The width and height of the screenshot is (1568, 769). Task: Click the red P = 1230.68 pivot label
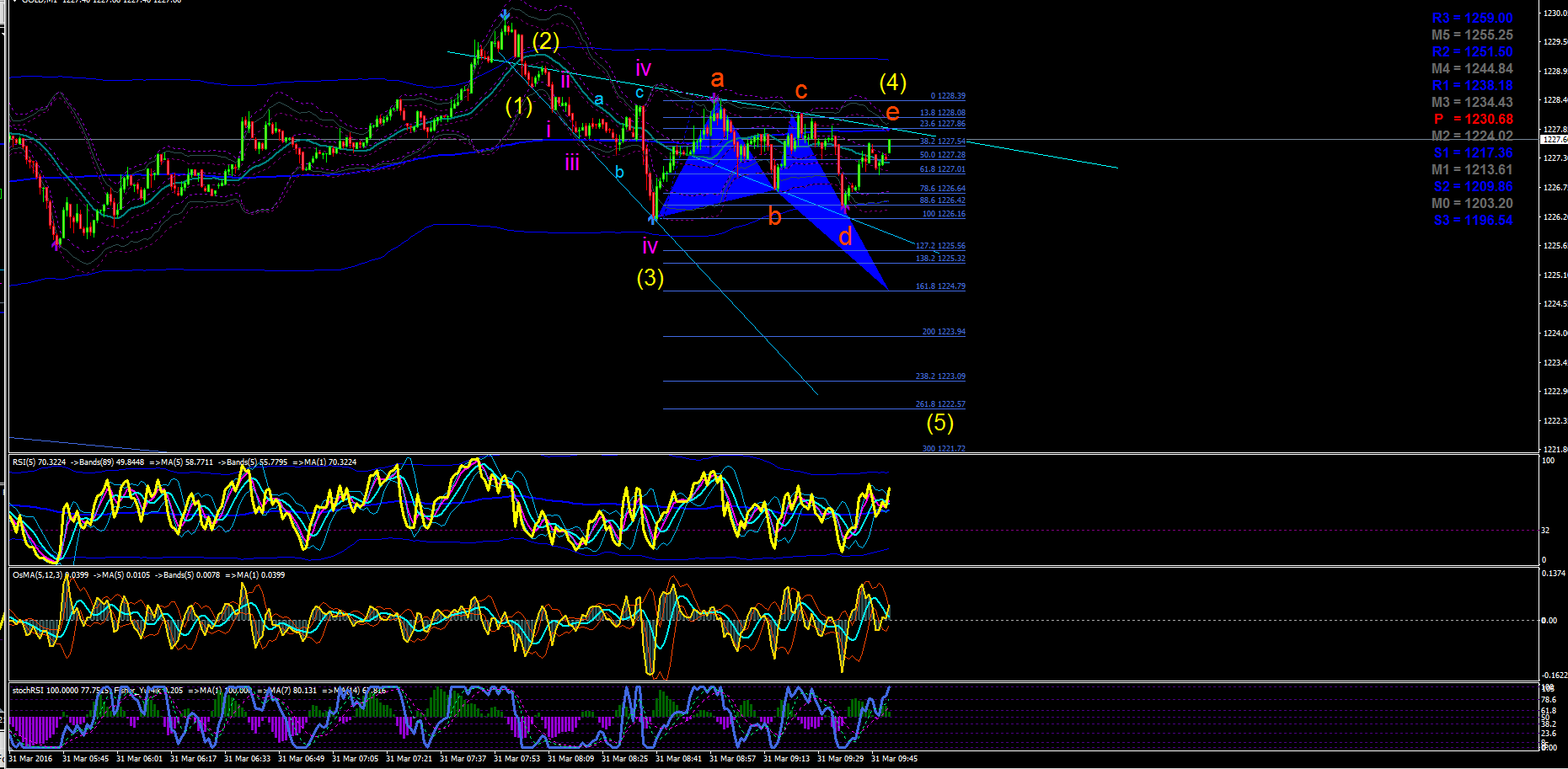click(1474, 120)
